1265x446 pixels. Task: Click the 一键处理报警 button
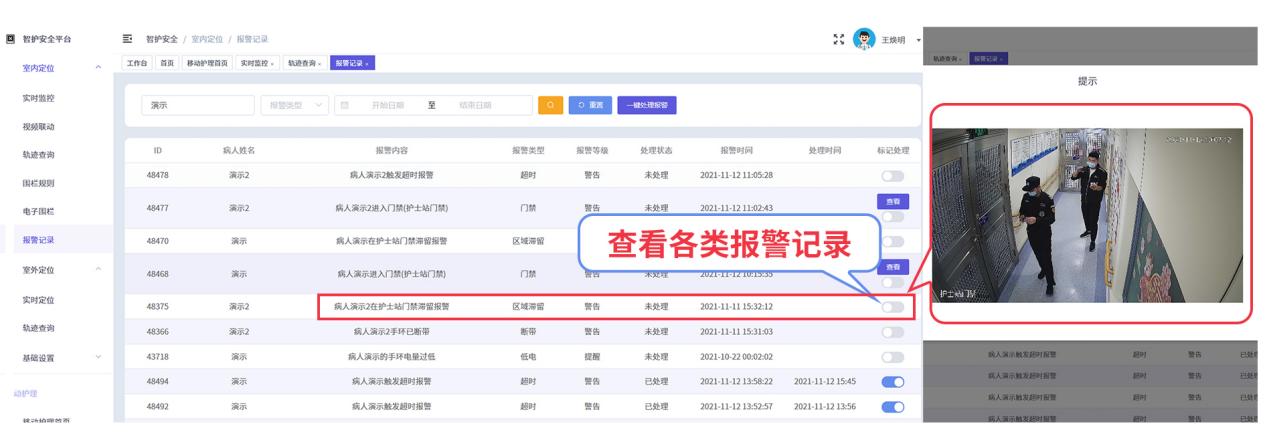pyautogui.click(x=647, y=106)
